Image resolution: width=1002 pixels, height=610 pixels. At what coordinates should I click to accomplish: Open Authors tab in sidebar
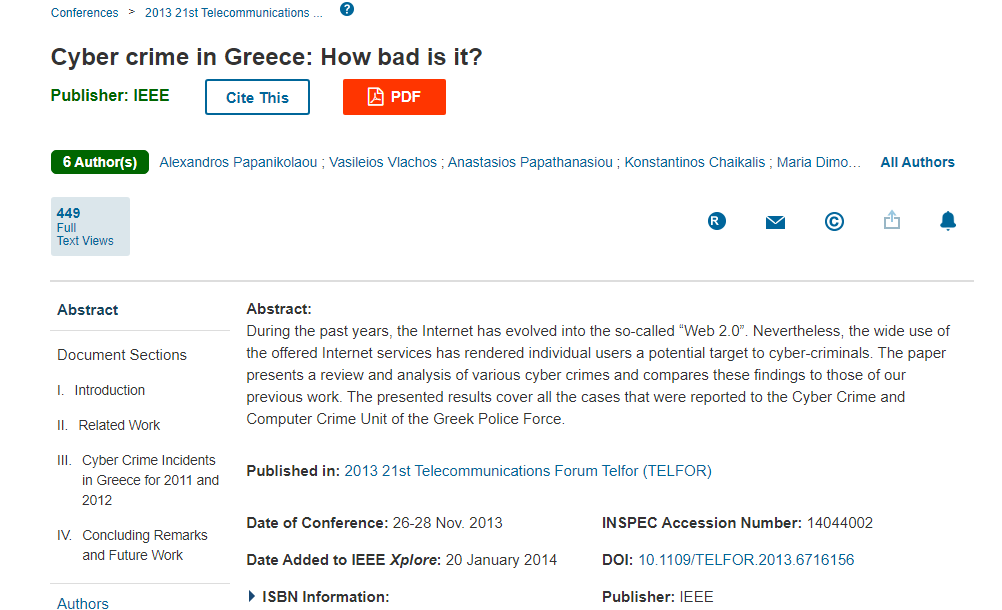point(83,603)
